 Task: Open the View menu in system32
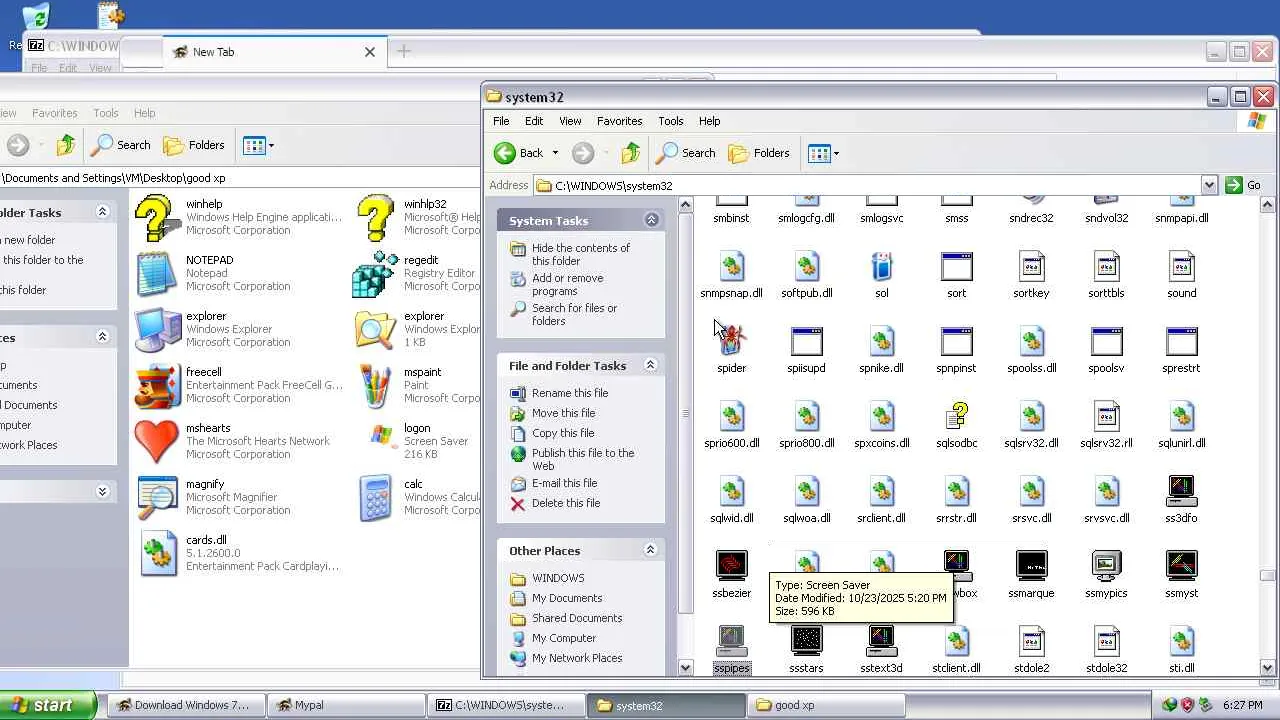click(x=570, y=121)
